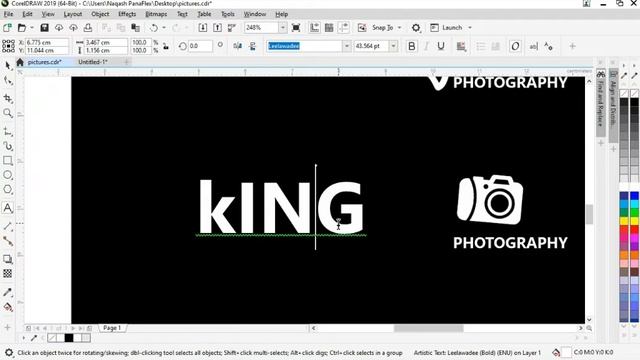This screenshot has height=360, width=640.
Task: Open the Undo history dropdown arrow
Action: [x=164, y=28]
